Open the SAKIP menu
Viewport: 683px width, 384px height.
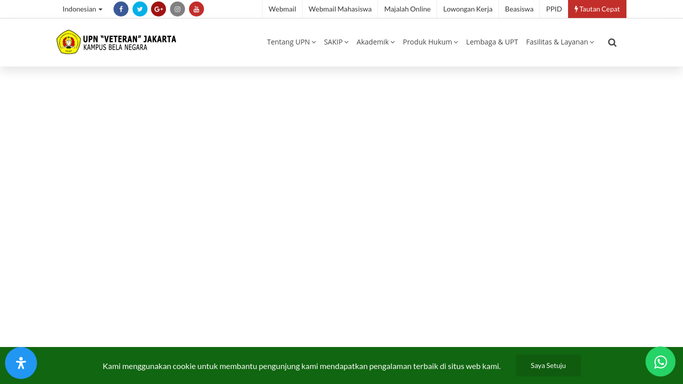click(336, 42)
